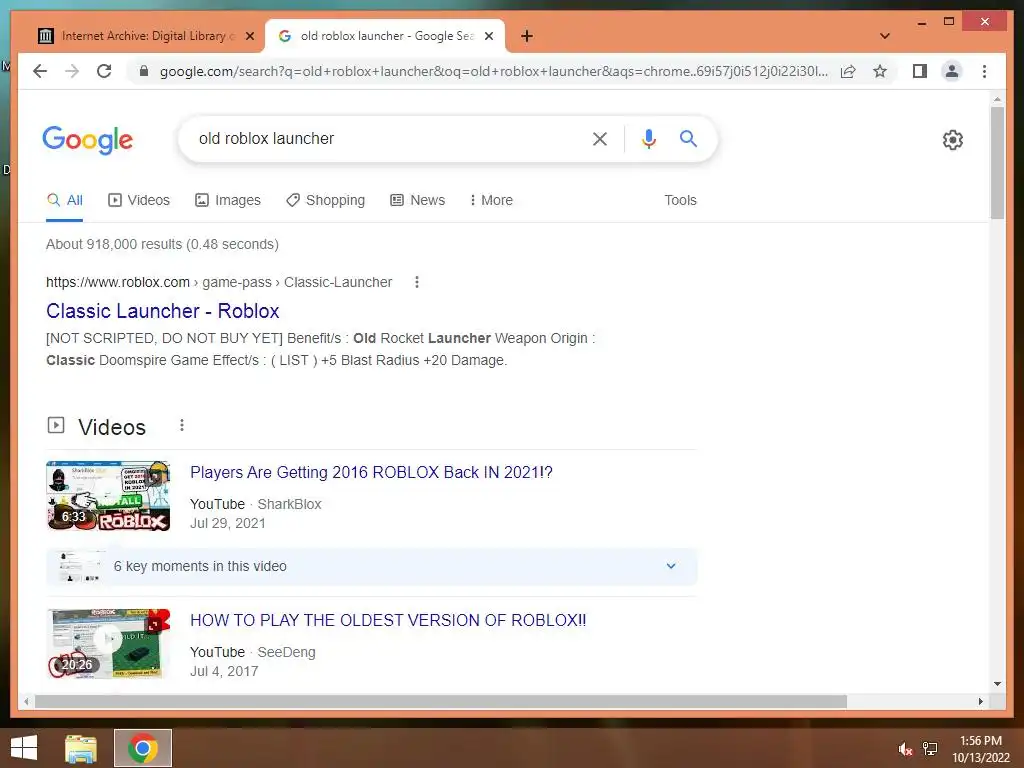View site lock info in address bar
Screen dimensions: 1024x768
[144, 71]
